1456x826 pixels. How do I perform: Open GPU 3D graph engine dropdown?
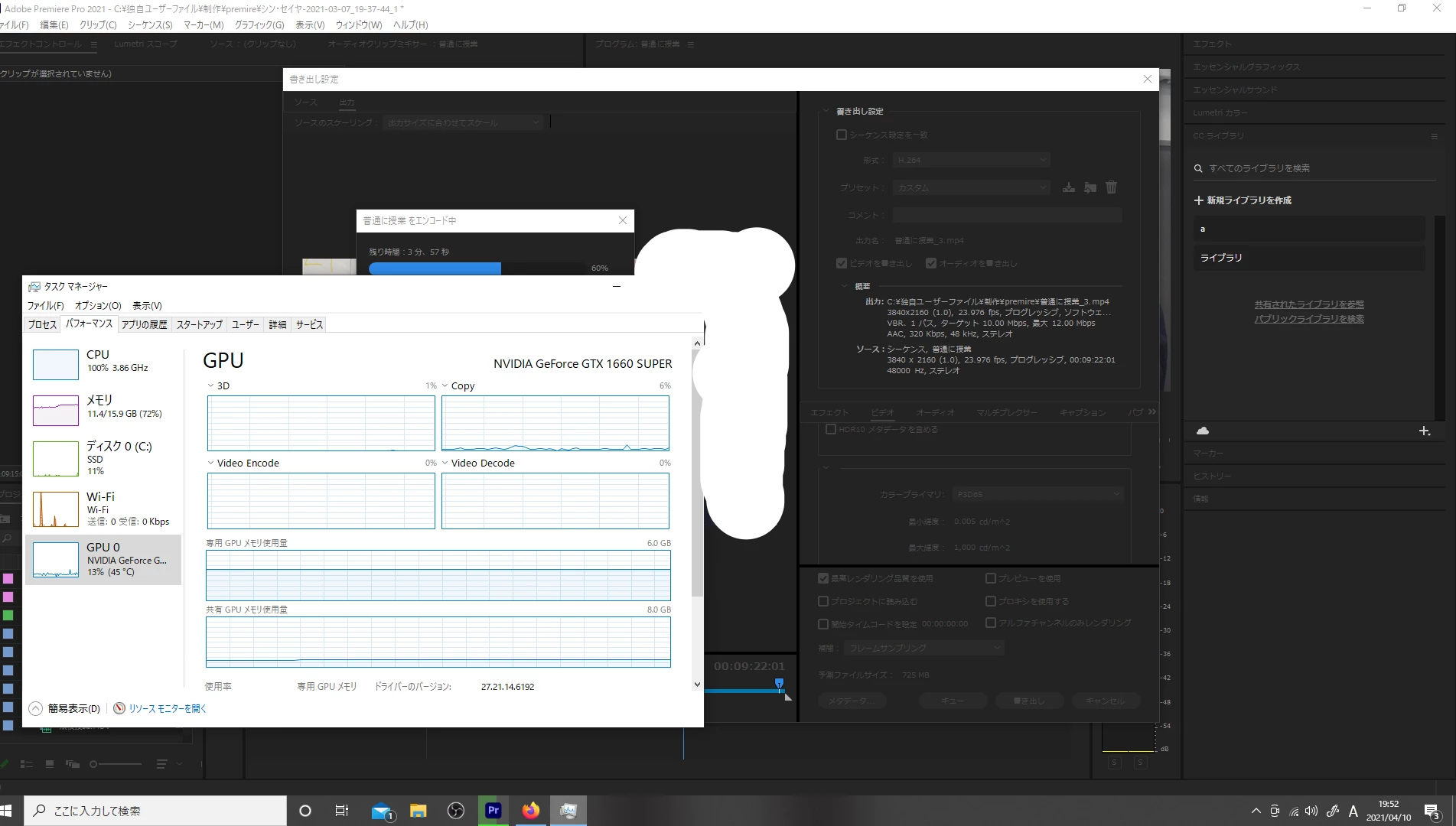click(x=211, y=385)
